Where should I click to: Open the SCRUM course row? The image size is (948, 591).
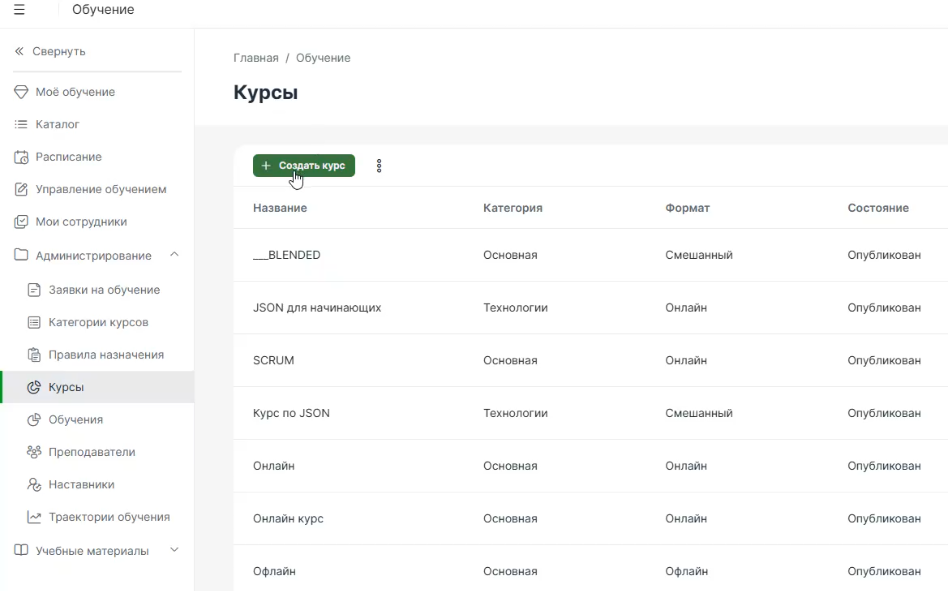pos(274,360)
